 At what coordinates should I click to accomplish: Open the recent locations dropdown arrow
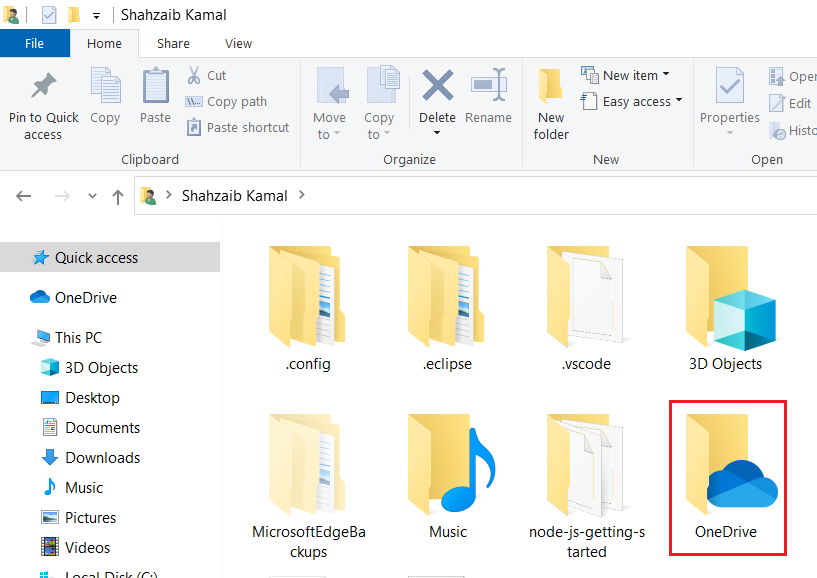click(x=92, y=196)
